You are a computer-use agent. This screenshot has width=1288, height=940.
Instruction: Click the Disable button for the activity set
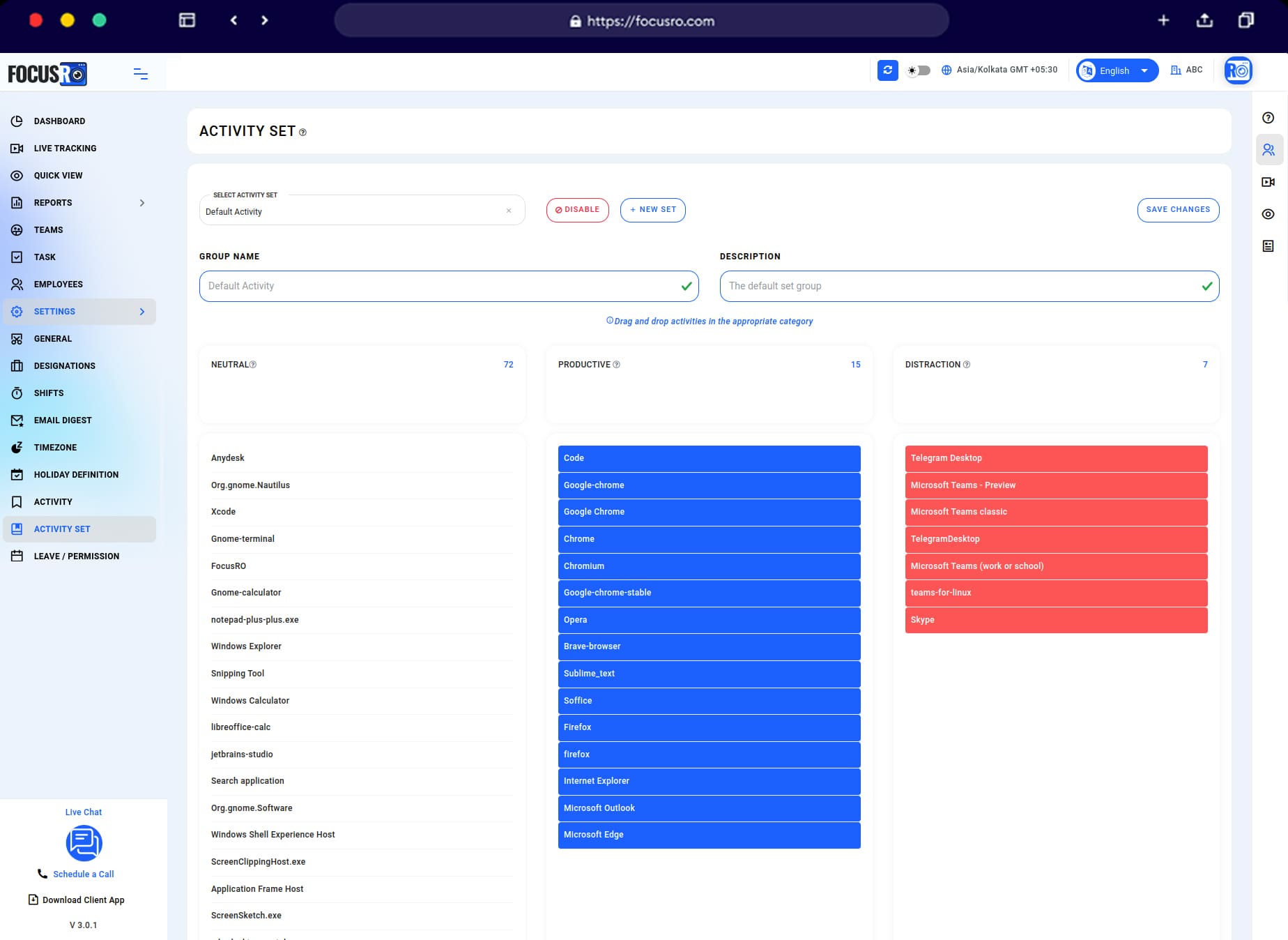pyautogui.click(x=577, y=209)
